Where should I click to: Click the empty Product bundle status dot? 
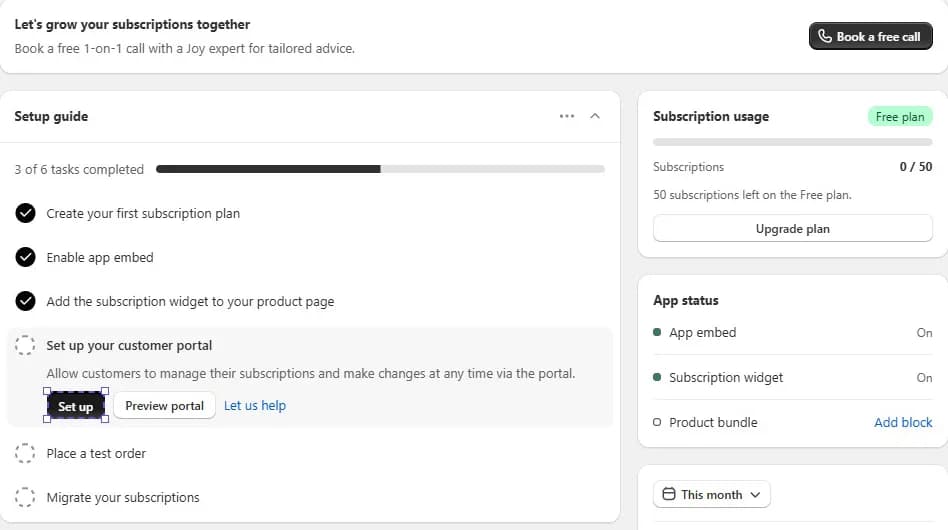tap(657, 422)
